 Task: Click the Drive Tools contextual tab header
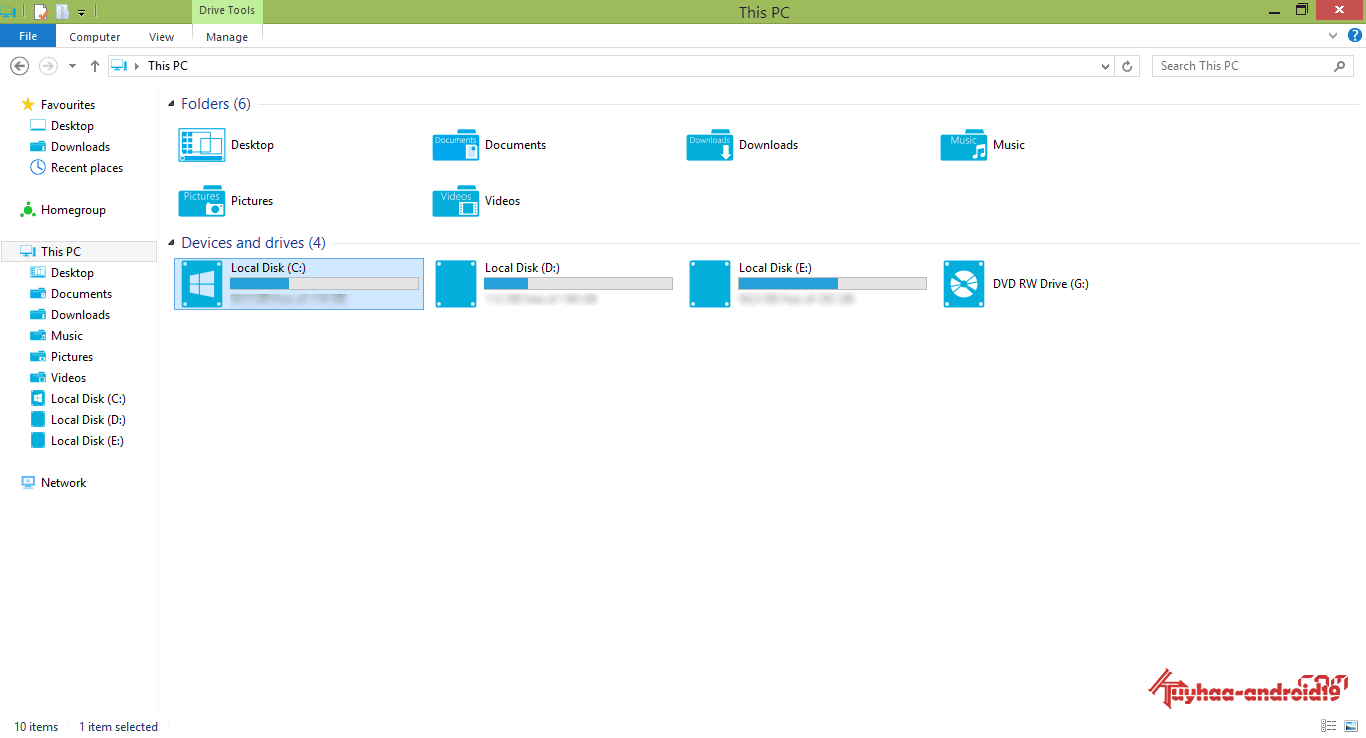227,11
